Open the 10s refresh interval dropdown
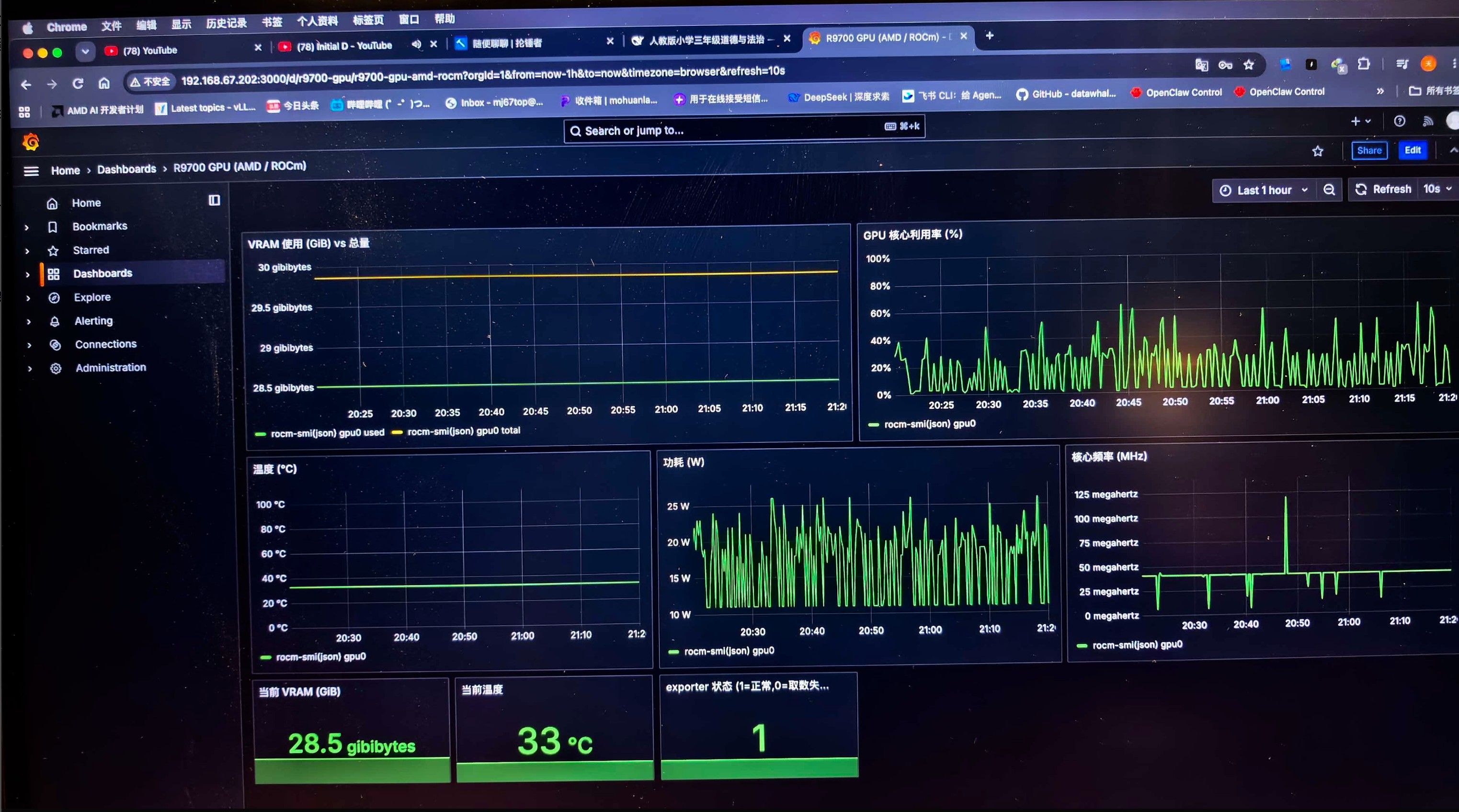 pyautogui.click(x=1437, y=189)
